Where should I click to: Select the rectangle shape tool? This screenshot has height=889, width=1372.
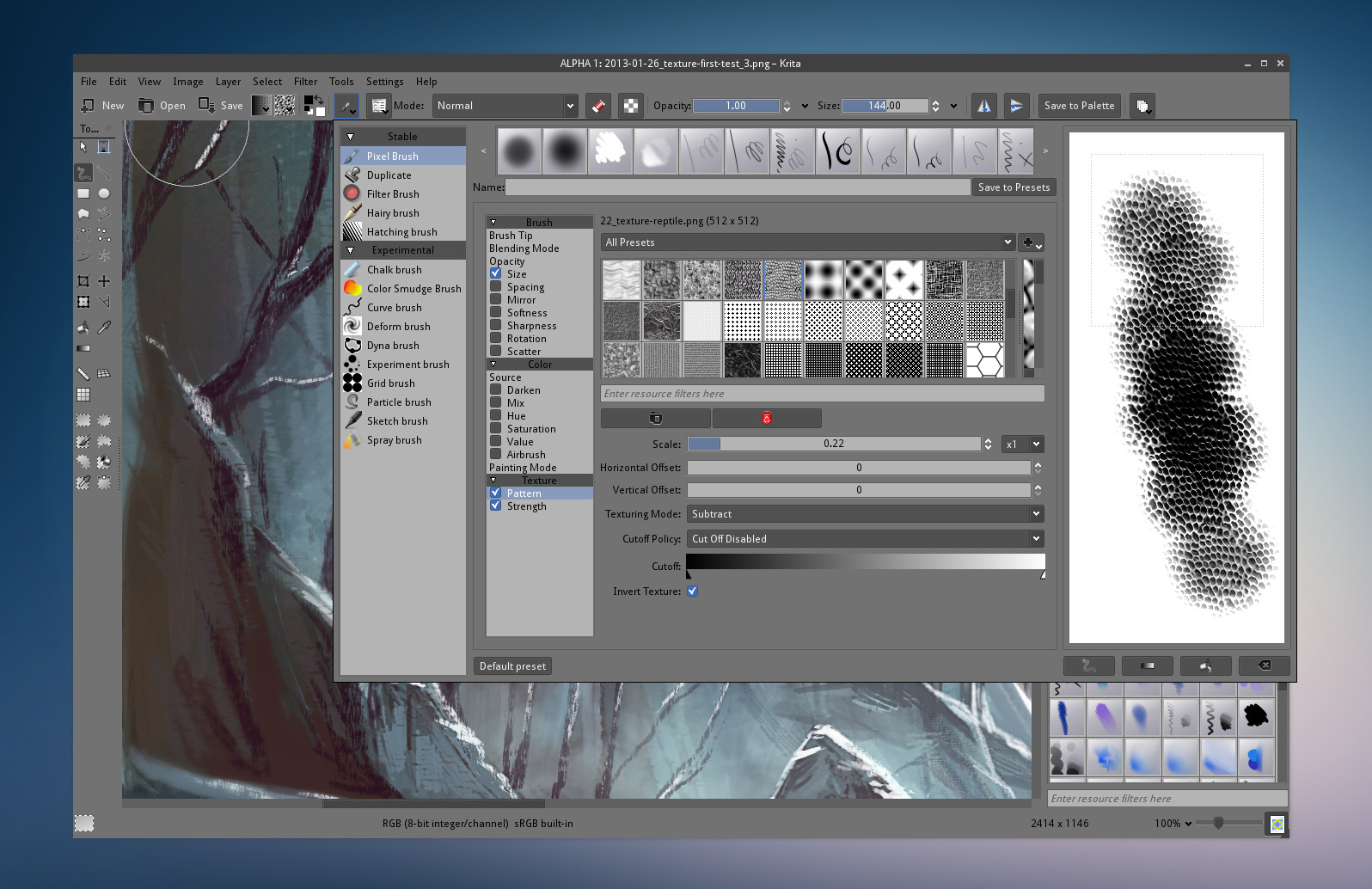[x=83, y=193]
